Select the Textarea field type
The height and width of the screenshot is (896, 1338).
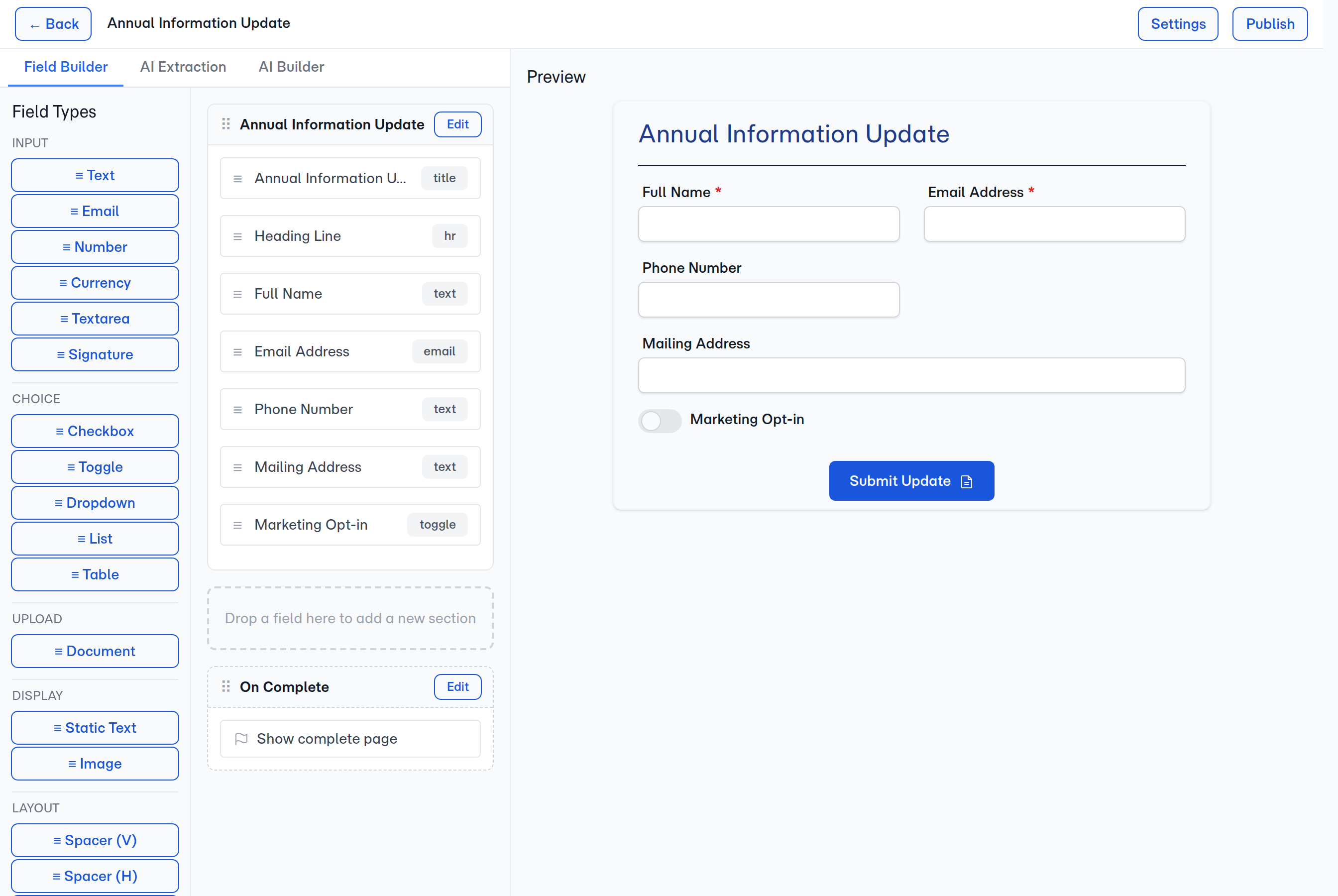(x=95, y=319)
